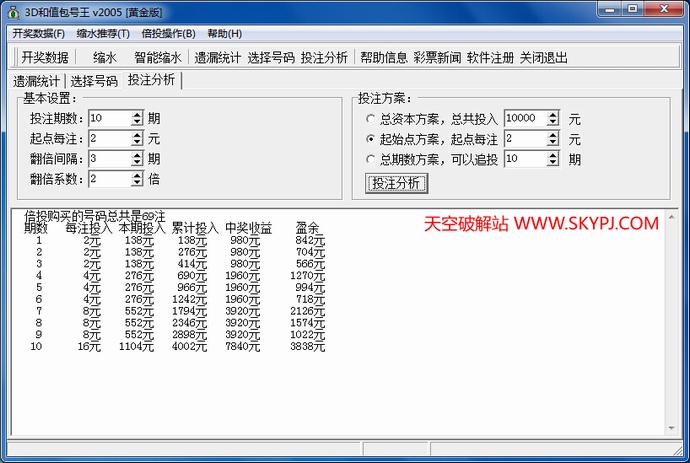Click the 投注分析 button under 投注方案
690x463 pixels.
pos(398,183)
